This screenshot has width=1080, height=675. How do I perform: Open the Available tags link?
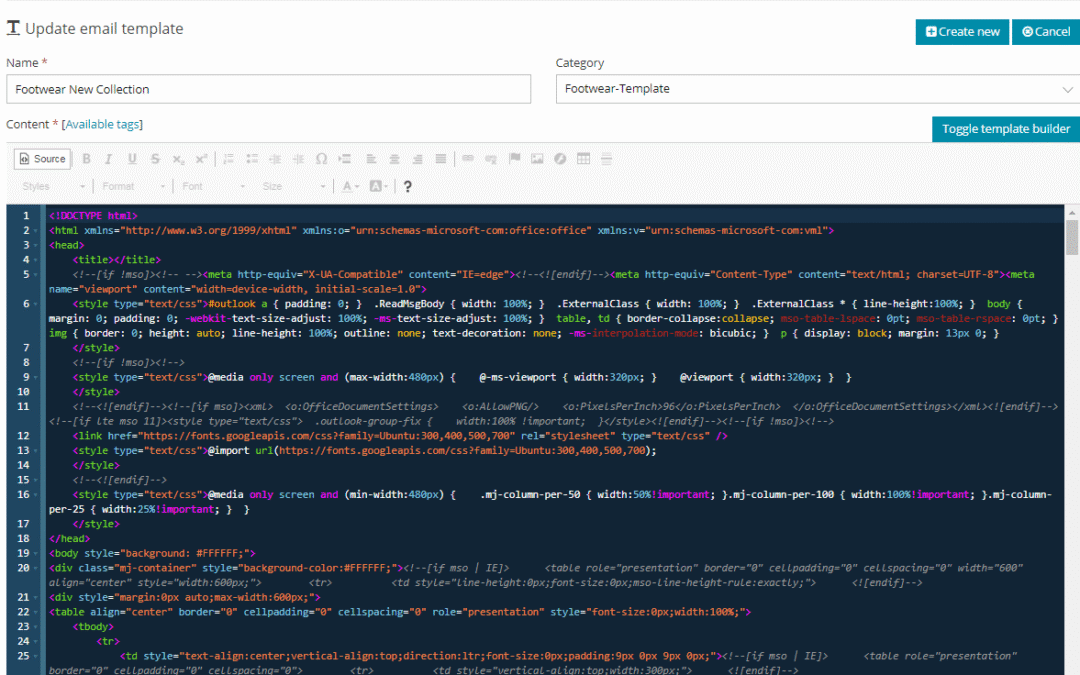[103, 124]
